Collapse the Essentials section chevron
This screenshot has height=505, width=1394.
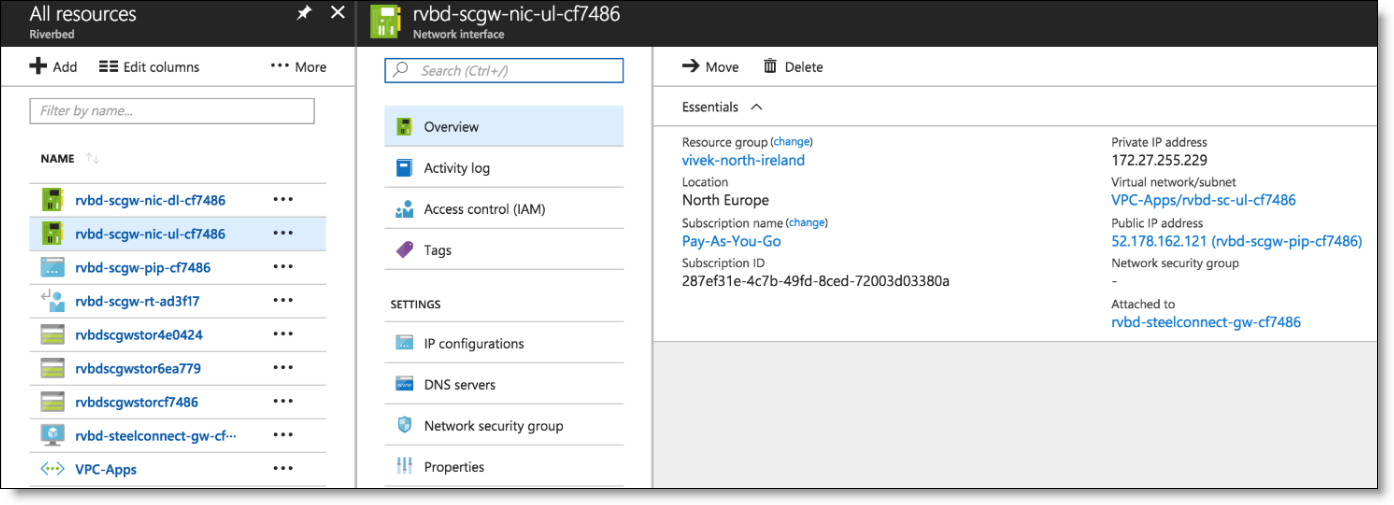click(x=756, y=107)
